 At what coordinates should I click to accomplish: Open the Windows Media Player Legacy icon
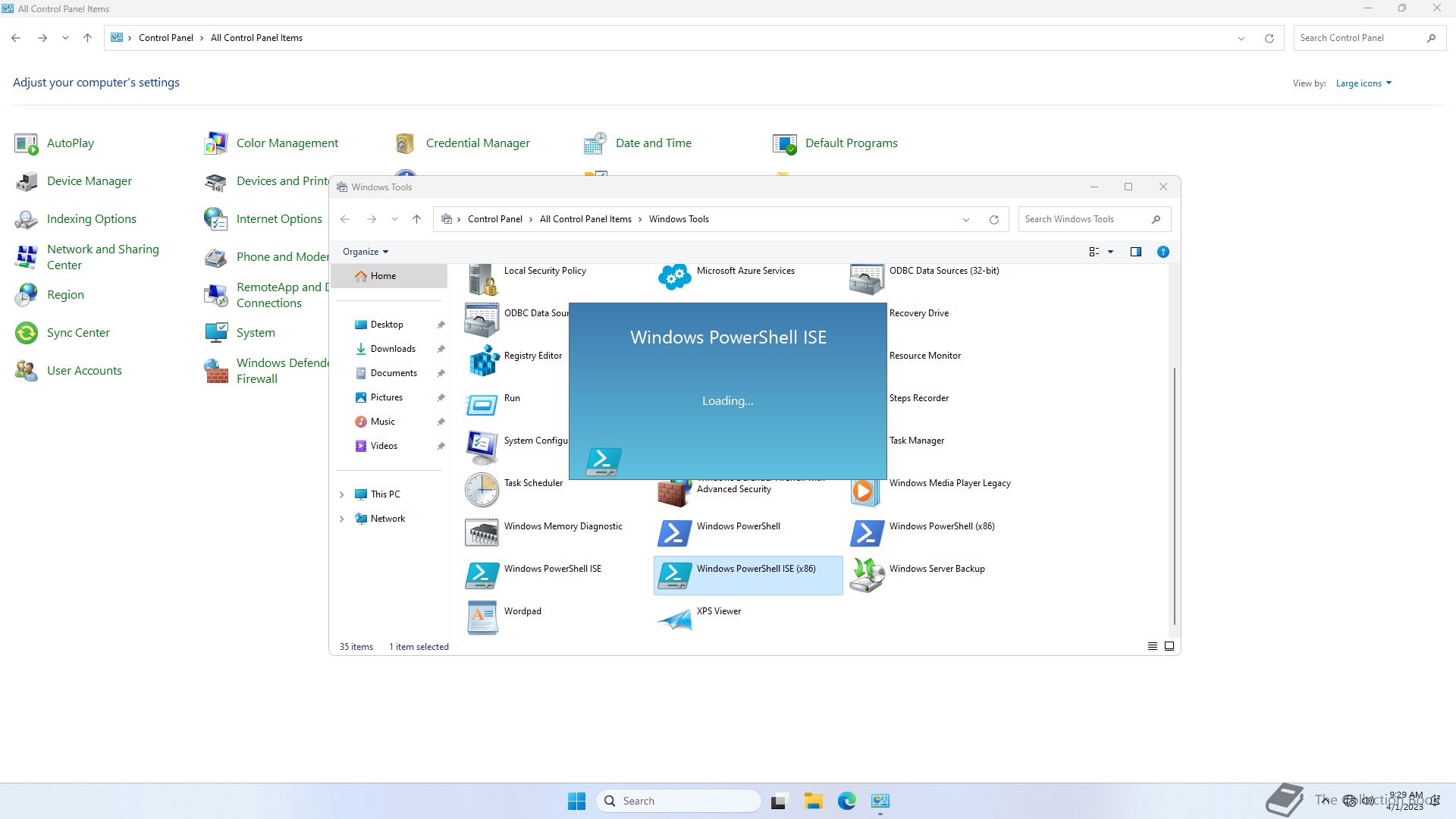coord(867,491)
